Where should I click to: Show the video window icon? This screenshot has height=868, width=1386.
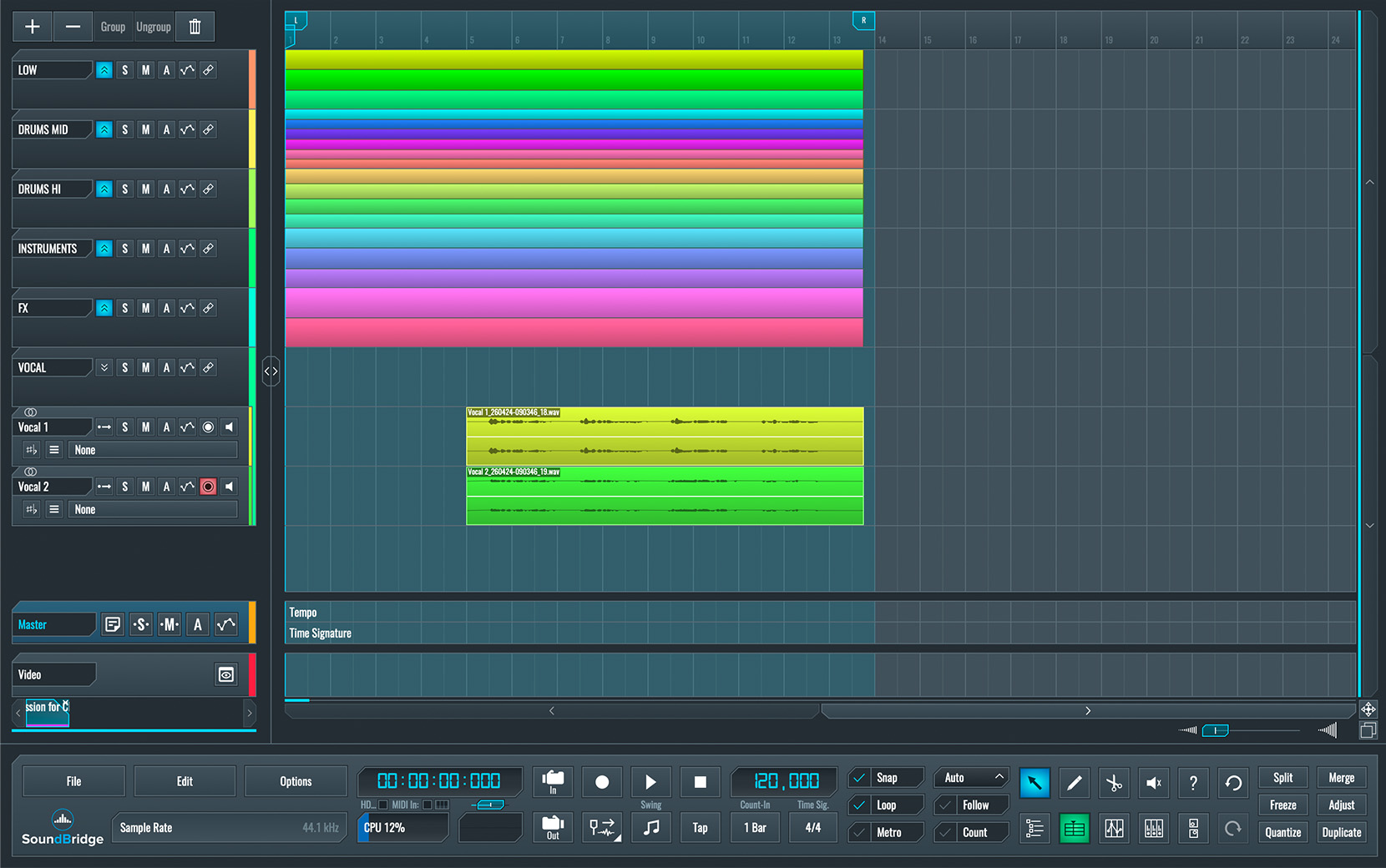pyautogui.click(x=226, y=674)
